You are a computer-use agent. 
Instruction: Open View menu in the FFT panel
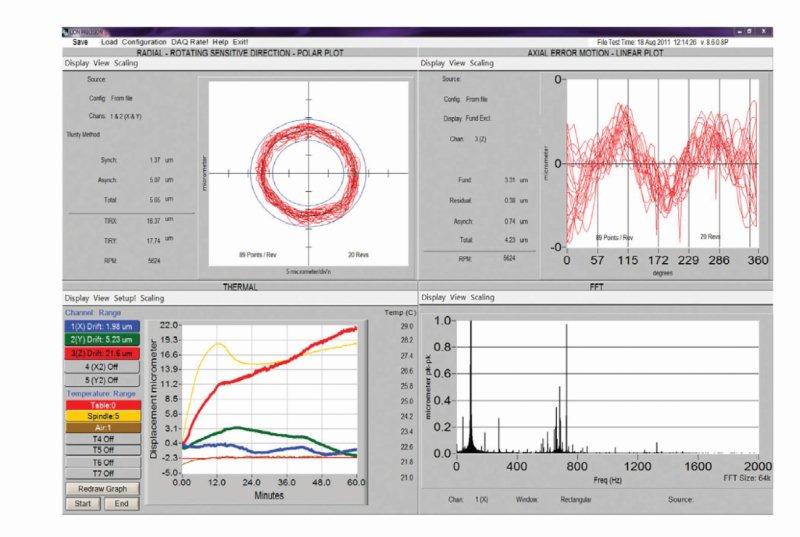point(456,297)
